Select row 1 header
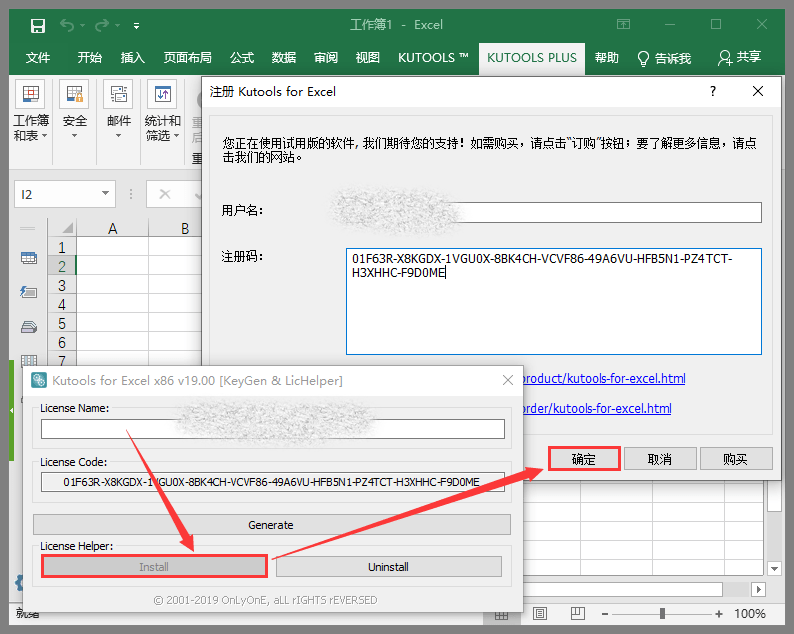The height and width of the screenshot is (634, 794). click(x=62, y=248)
